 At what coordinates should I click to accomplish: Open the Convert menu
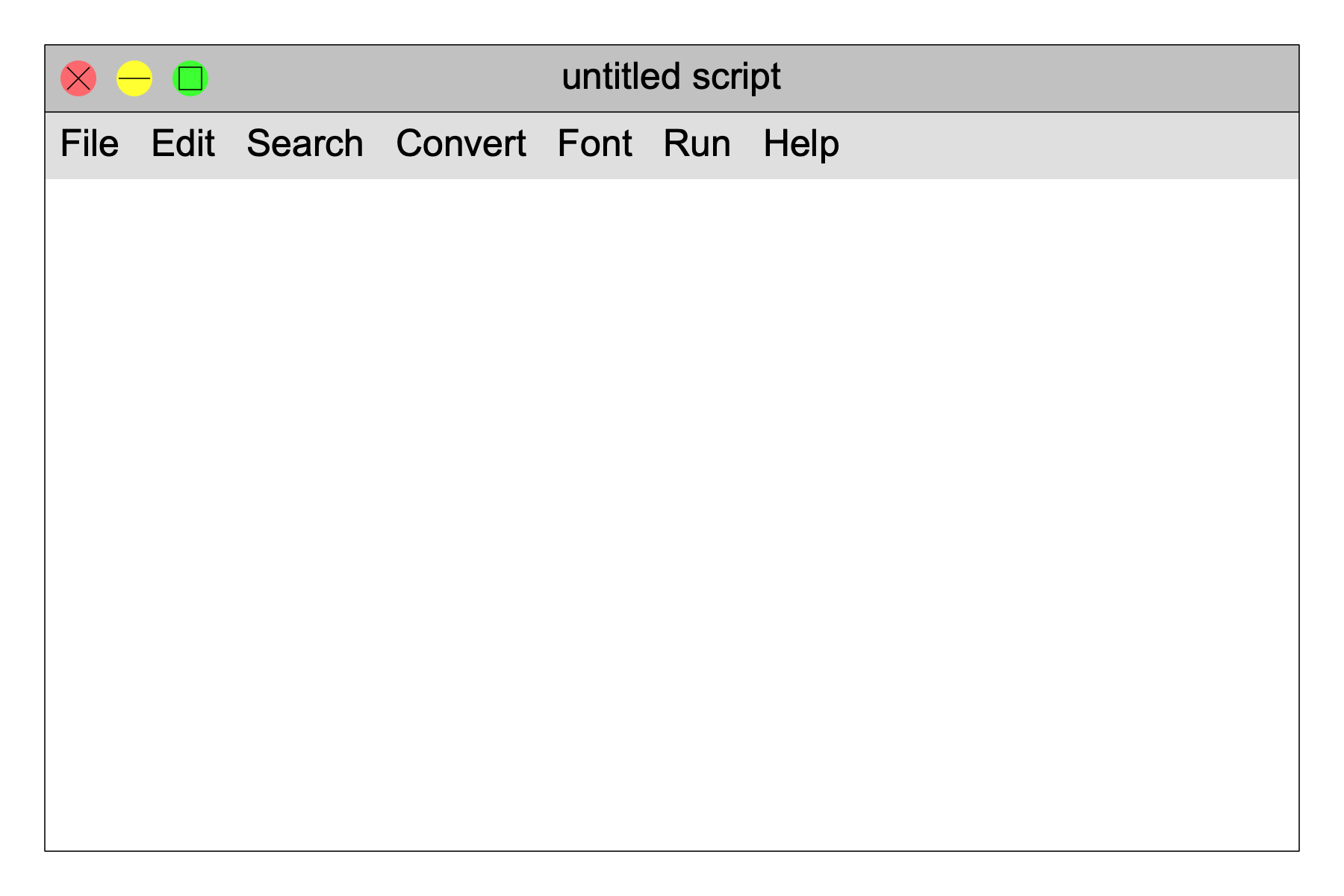(461, 143)
